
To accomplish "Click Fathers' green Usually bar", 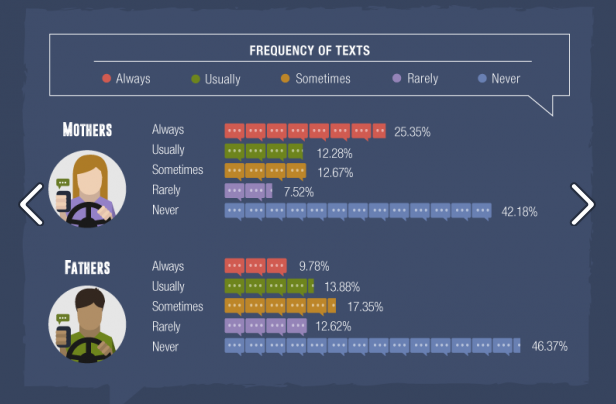I will click(x=269, y=286).
